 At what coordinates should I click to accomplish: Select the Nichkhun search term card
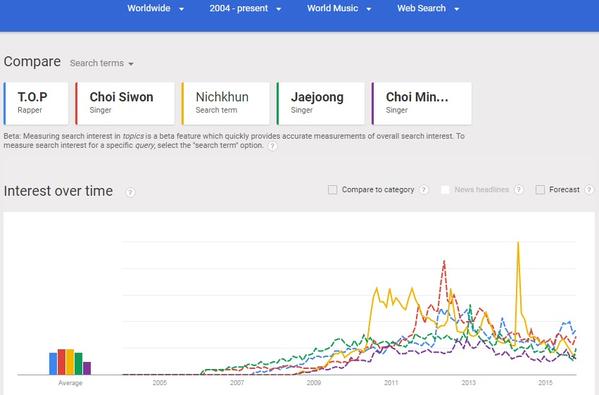225,104
